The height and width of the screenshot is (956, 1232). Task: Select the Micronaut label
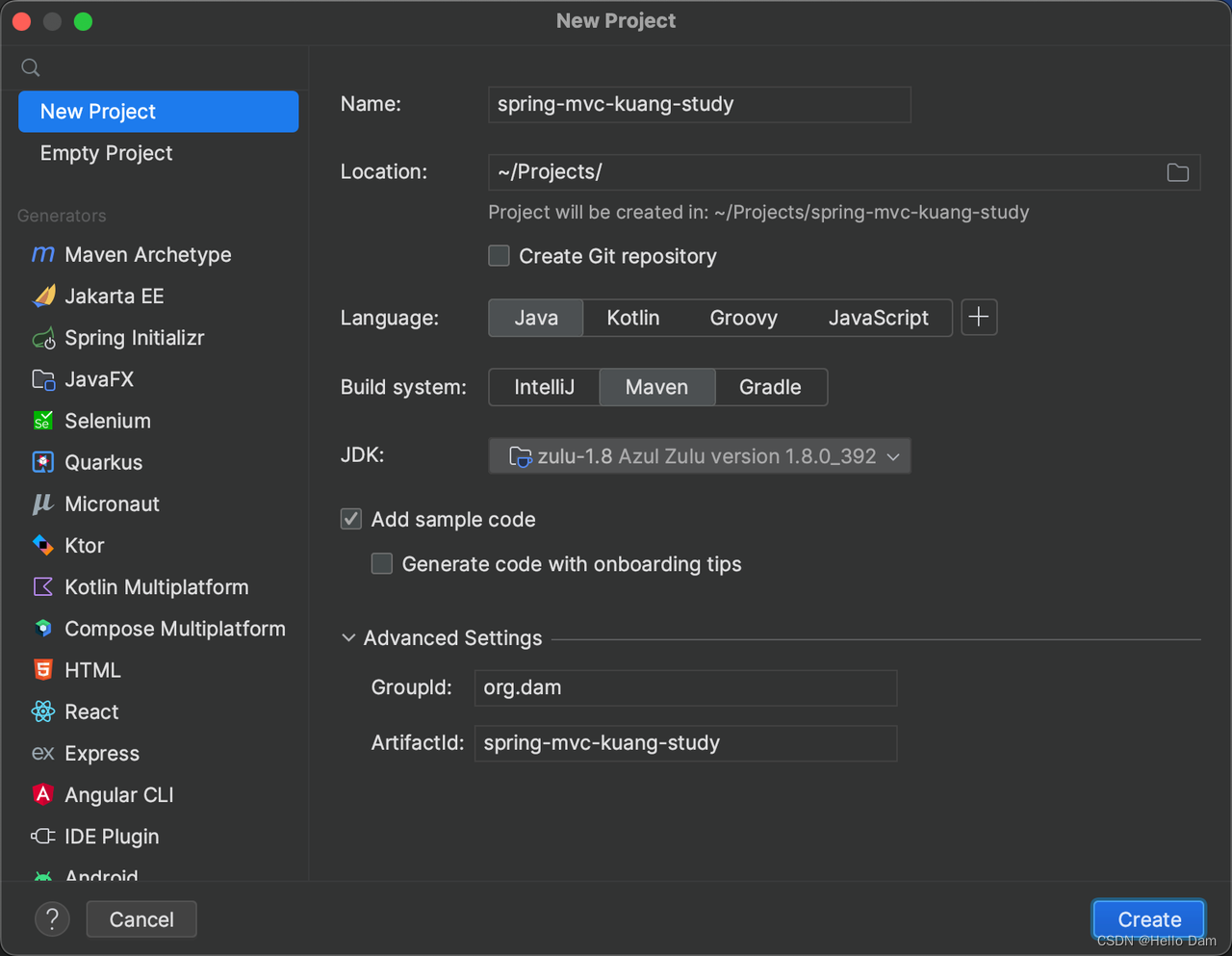tap(113, 504)
